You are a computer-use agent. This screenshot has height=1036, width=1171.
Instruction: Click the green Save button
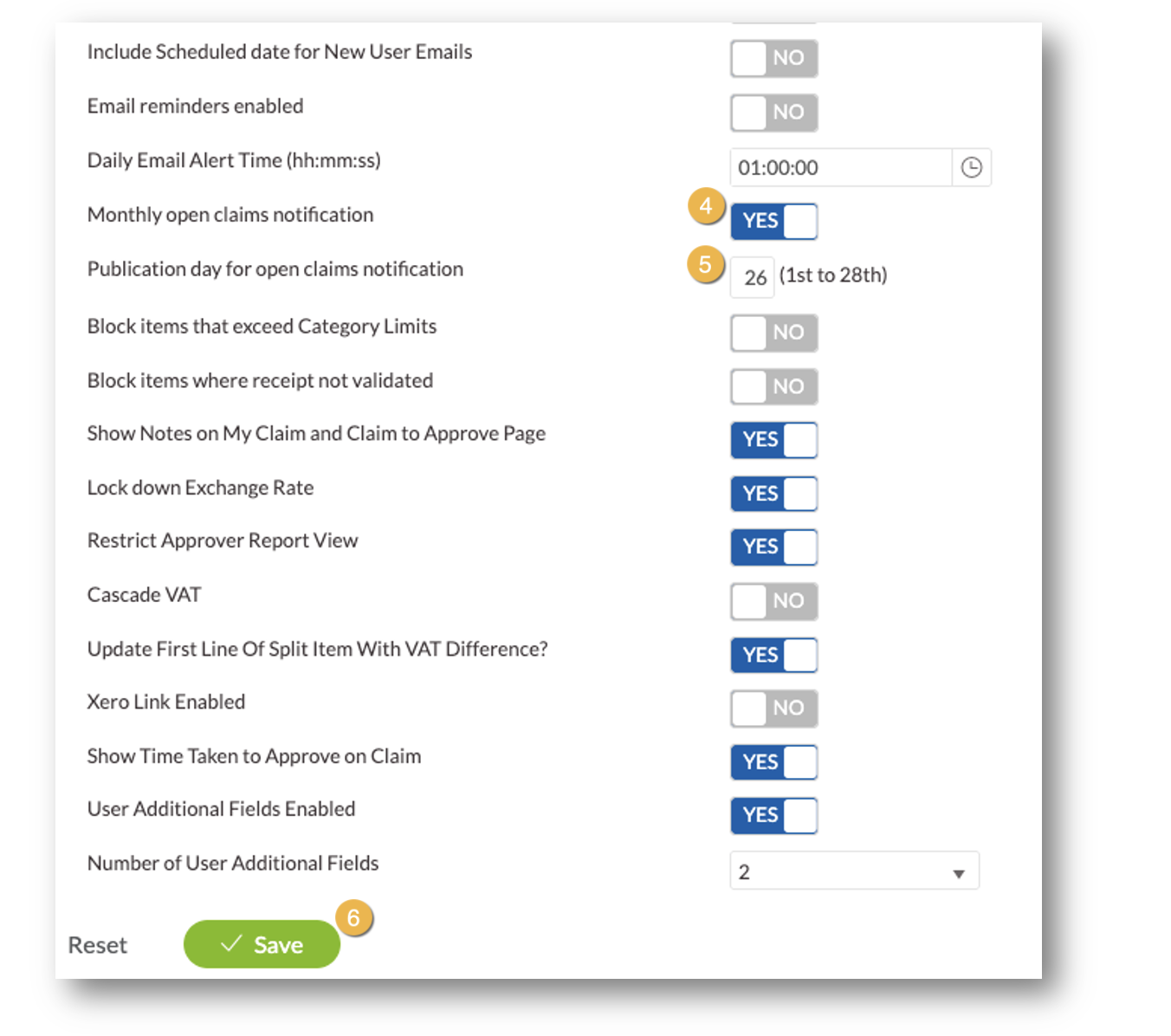262,944
